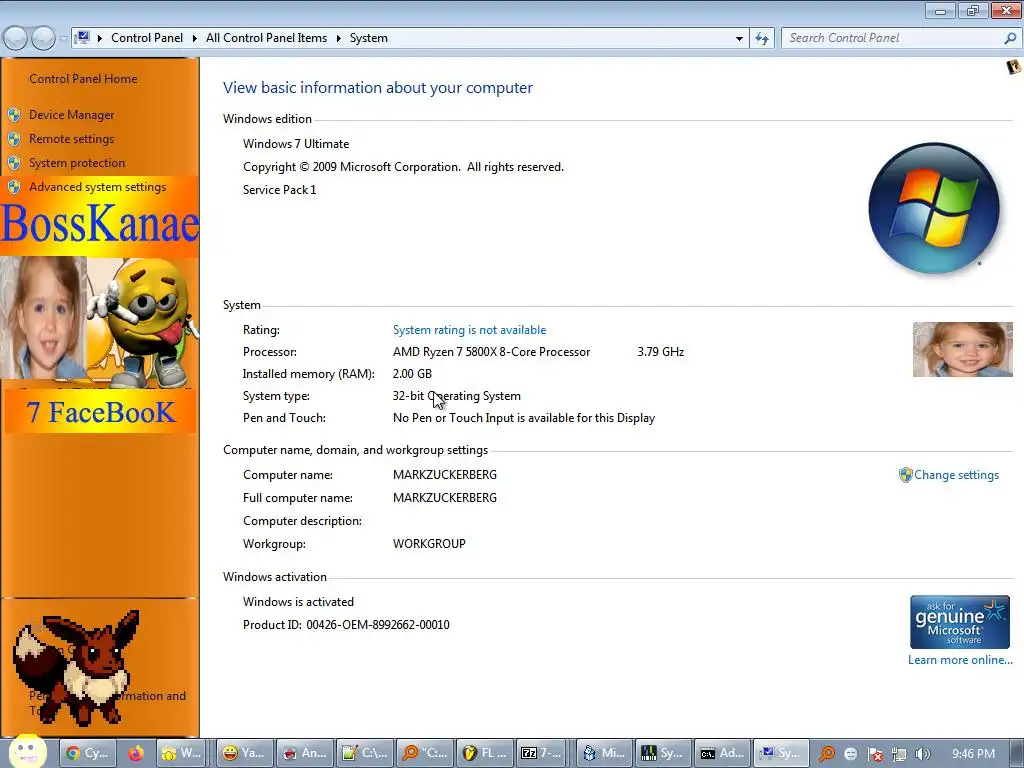Click the Action Center flag tray icon
This screenshot has width=1024, height=768.
click(x=875, y=755)
